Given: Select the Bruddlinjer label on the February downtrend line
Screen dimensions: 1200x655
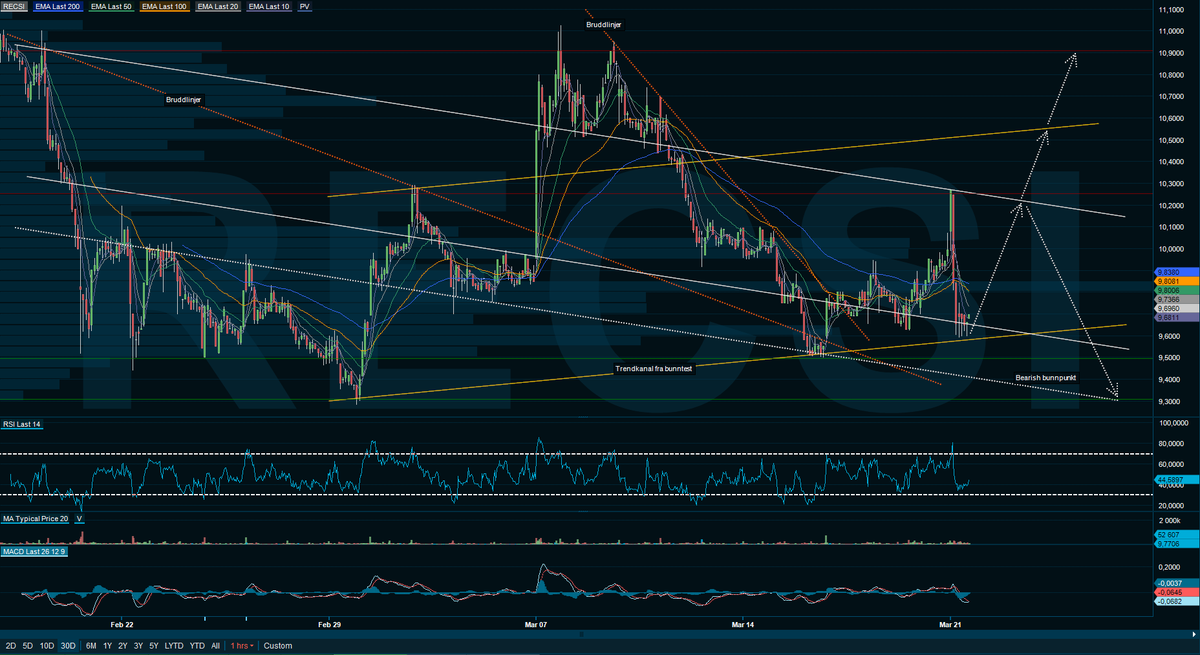Looking at the screenshot, I should pyautogui.click(x=184, y=100).
